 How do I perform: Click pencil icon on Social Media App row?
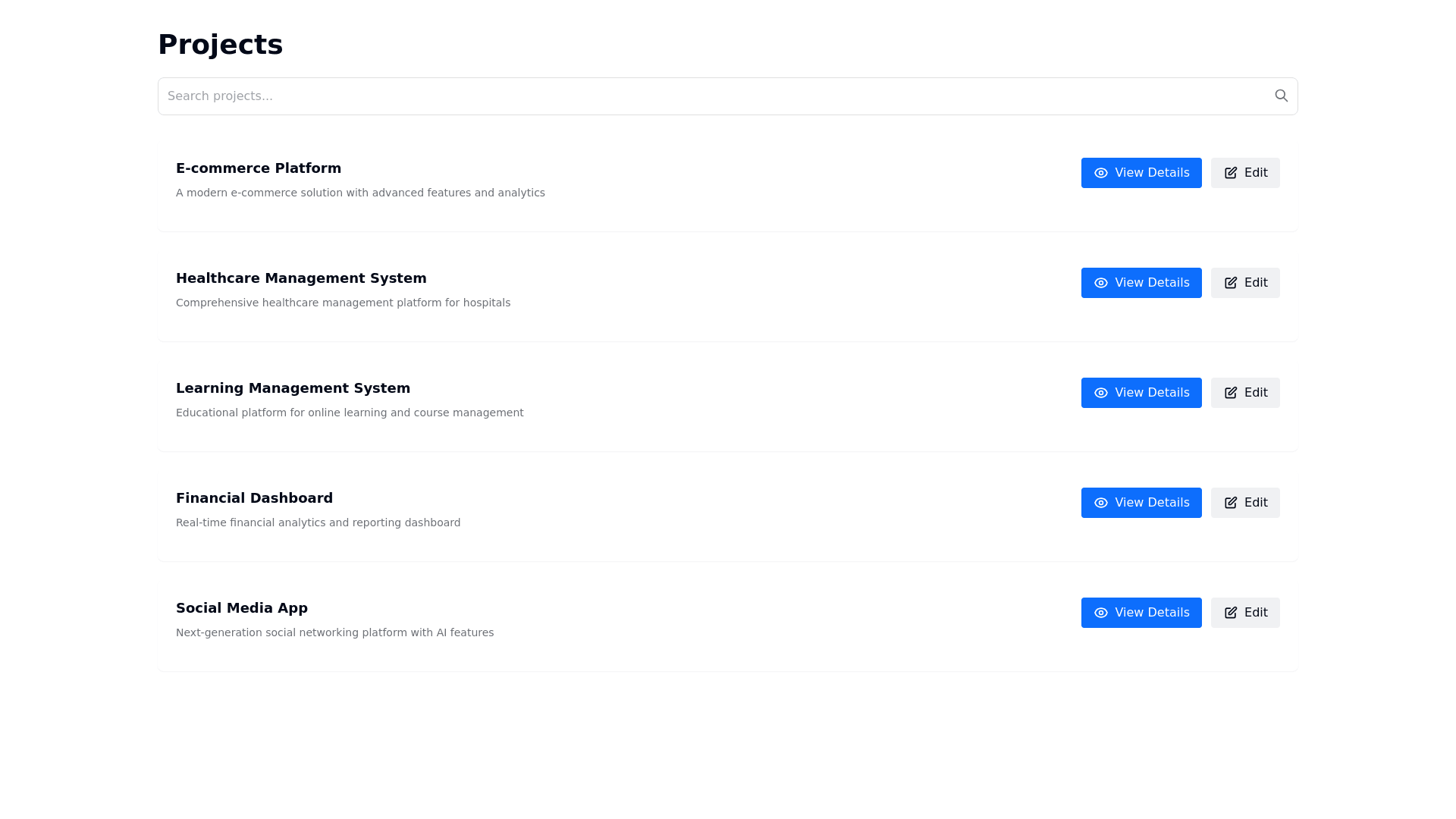(x=1231, y=613)
